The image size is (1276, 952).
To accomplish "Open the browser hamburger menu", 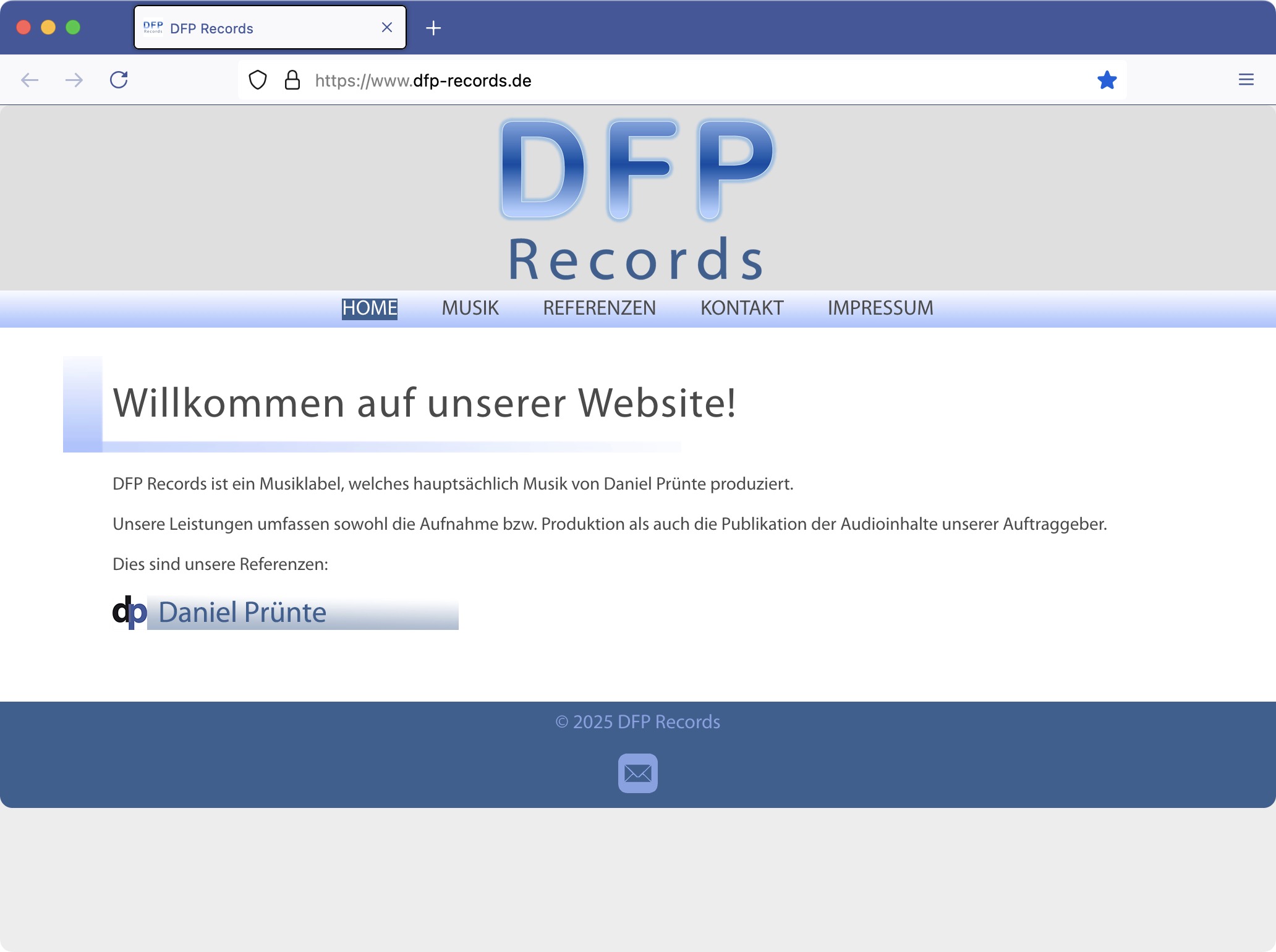I will (x=1246, y=80).
